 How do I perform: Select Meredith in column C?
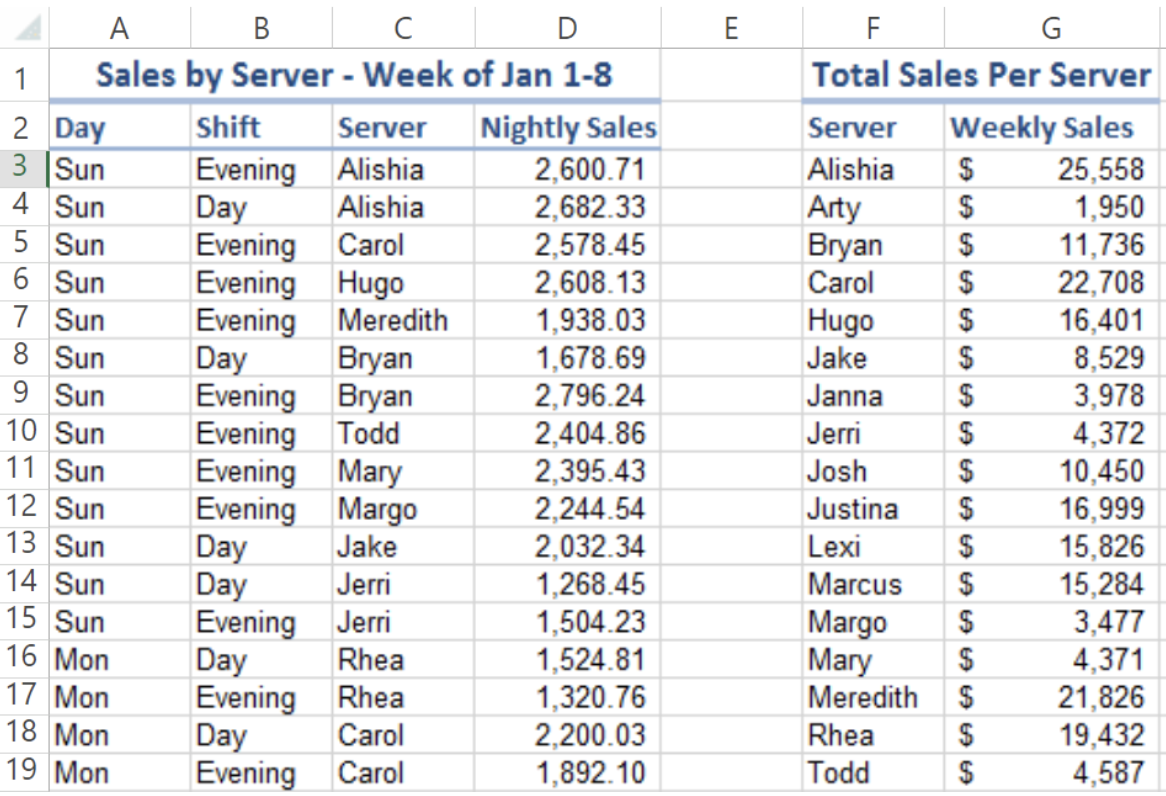tap(403, 320)
